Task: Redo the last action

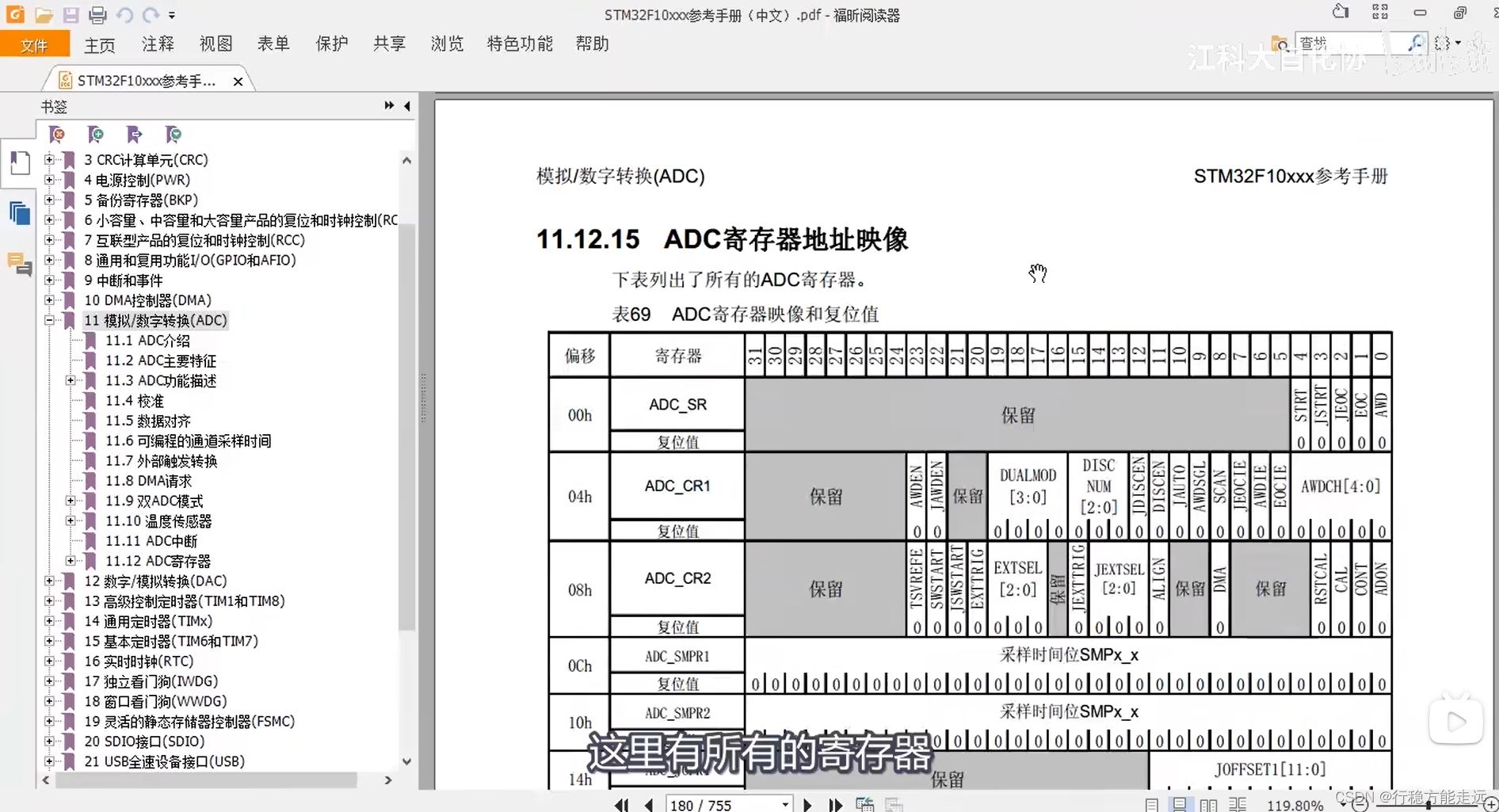Action: point(151,14)
